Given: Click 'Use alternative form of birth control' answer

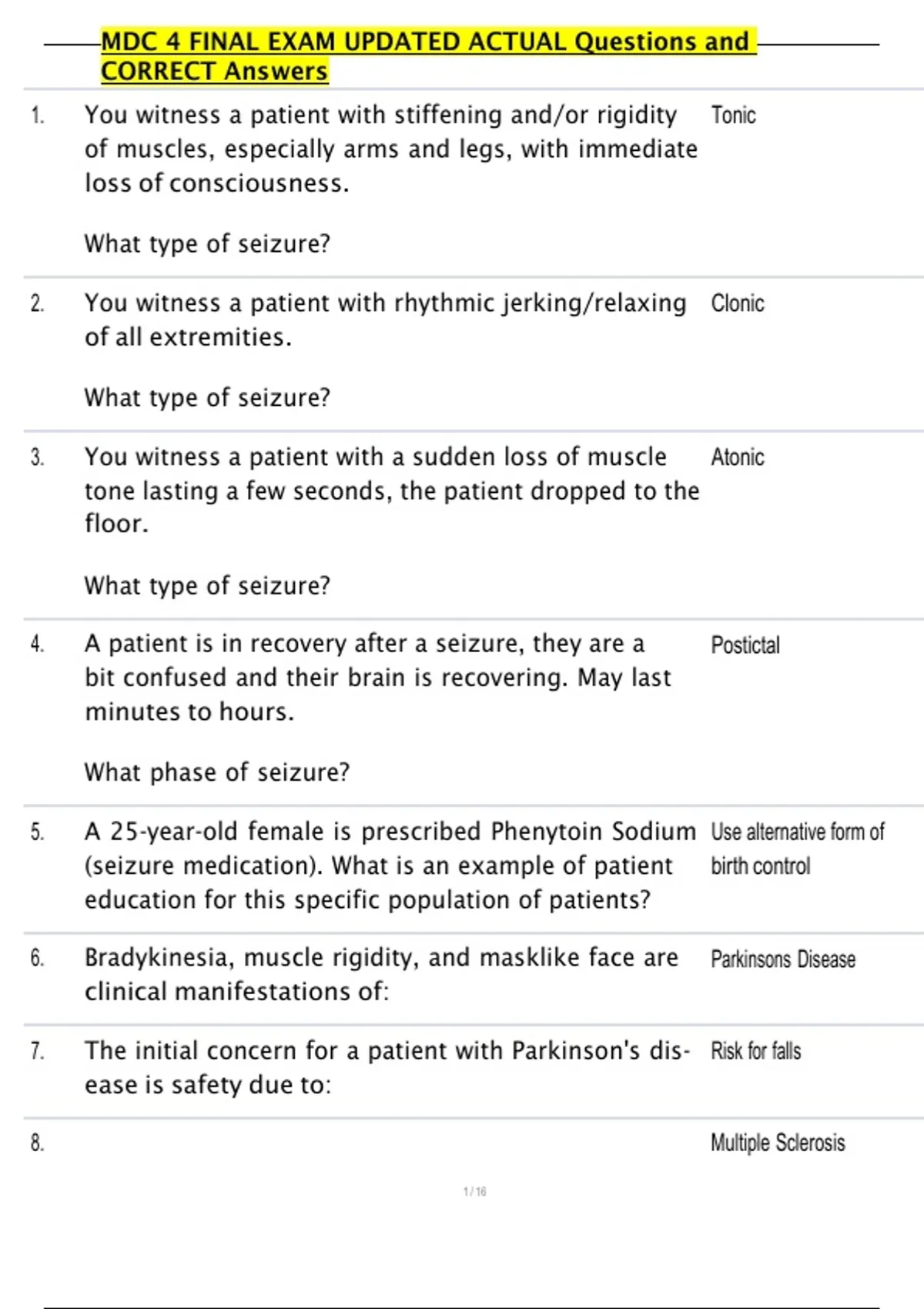Looking at the screenshot, I should point(797,849).
